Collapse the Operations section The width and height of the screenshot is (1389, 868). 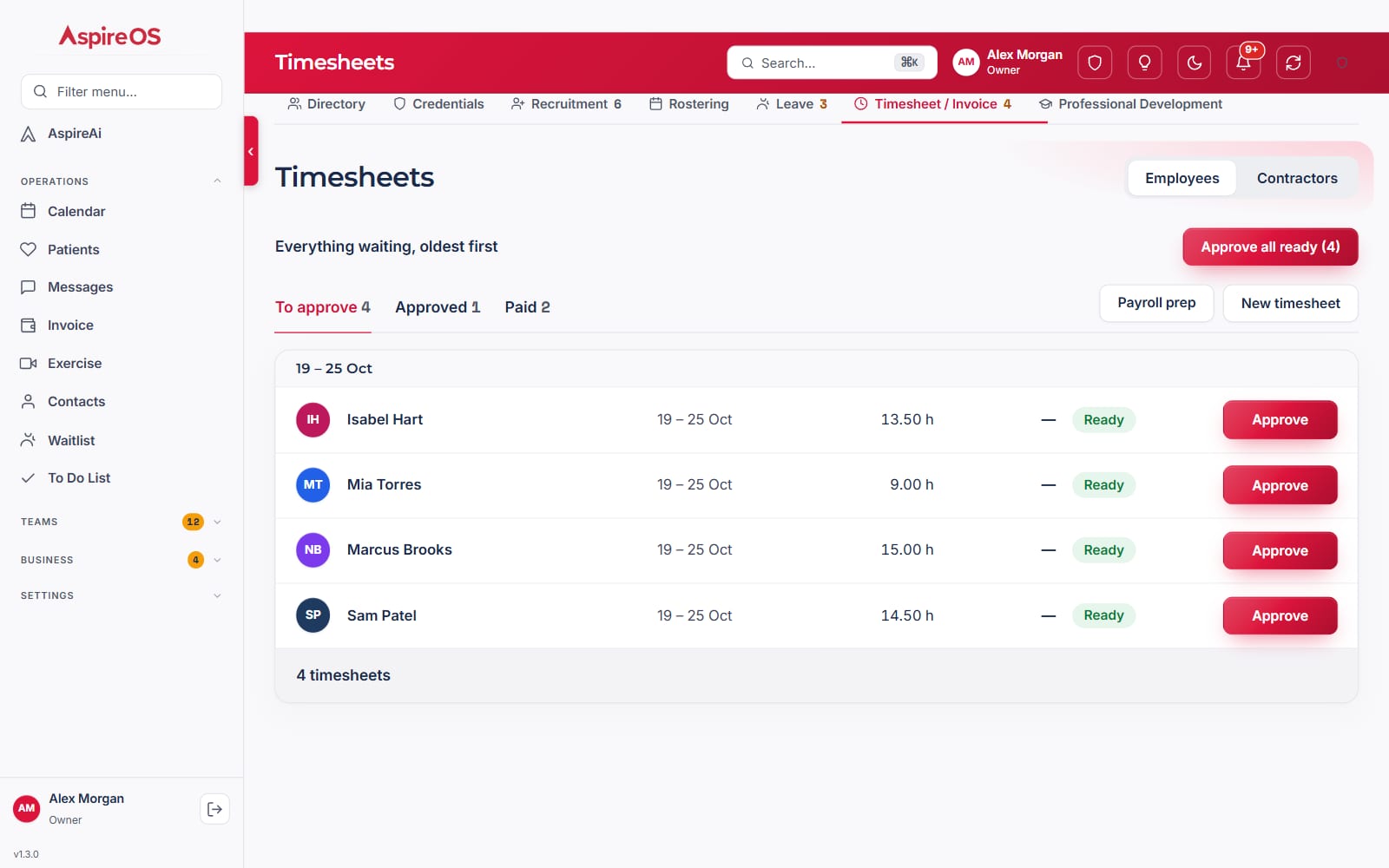[x=122, y=181]
